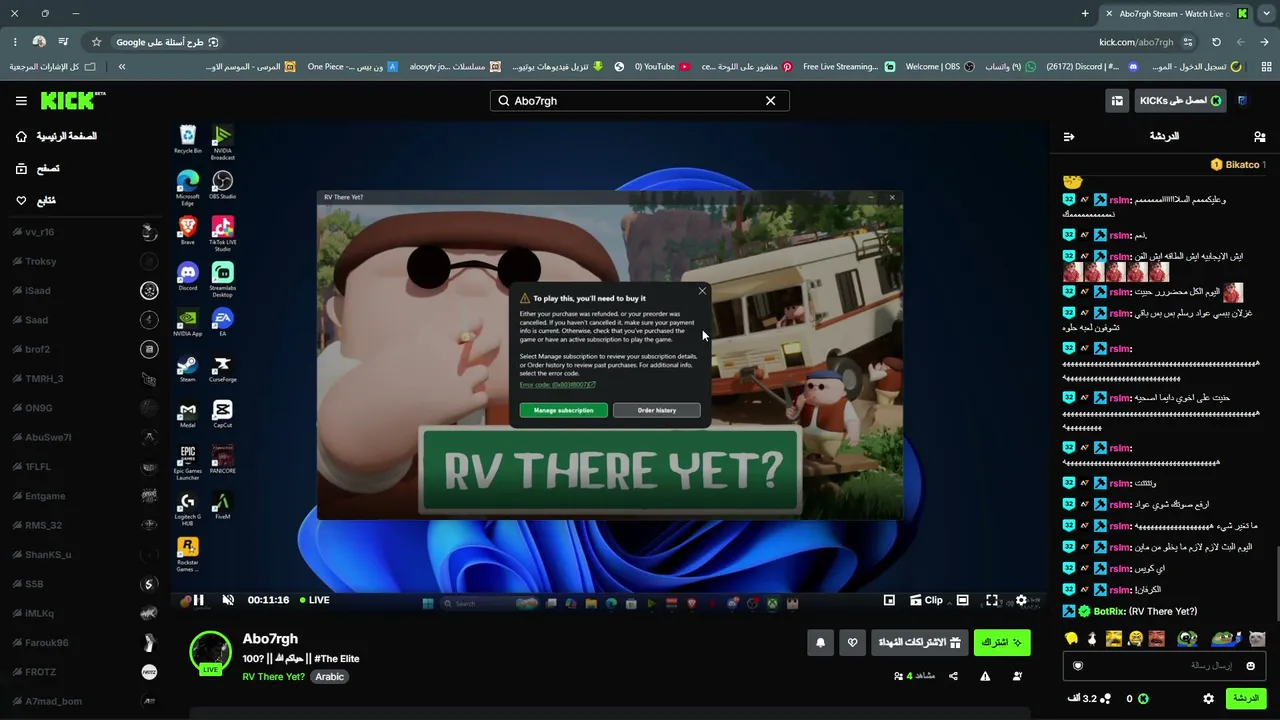
Task: Open the error code link in dialog
Action: [x=557, y=385]
